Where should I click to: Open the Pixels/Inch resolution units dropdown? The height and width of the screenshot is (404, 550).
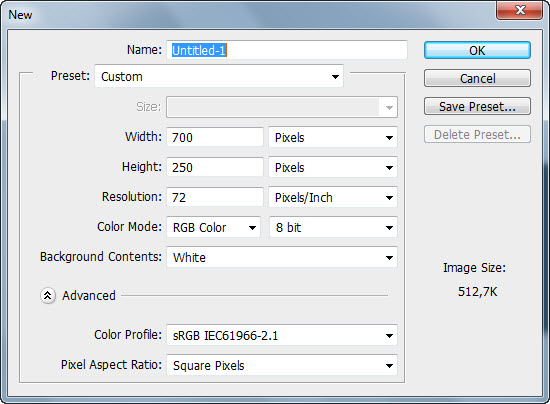point(333,197)
